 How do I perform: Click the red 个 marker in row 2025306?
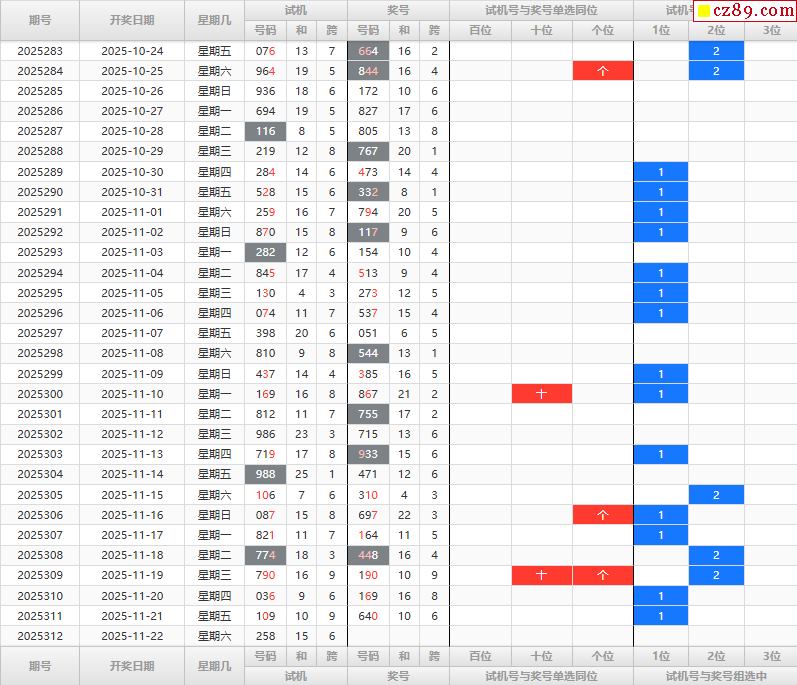(x=602, y=515)
